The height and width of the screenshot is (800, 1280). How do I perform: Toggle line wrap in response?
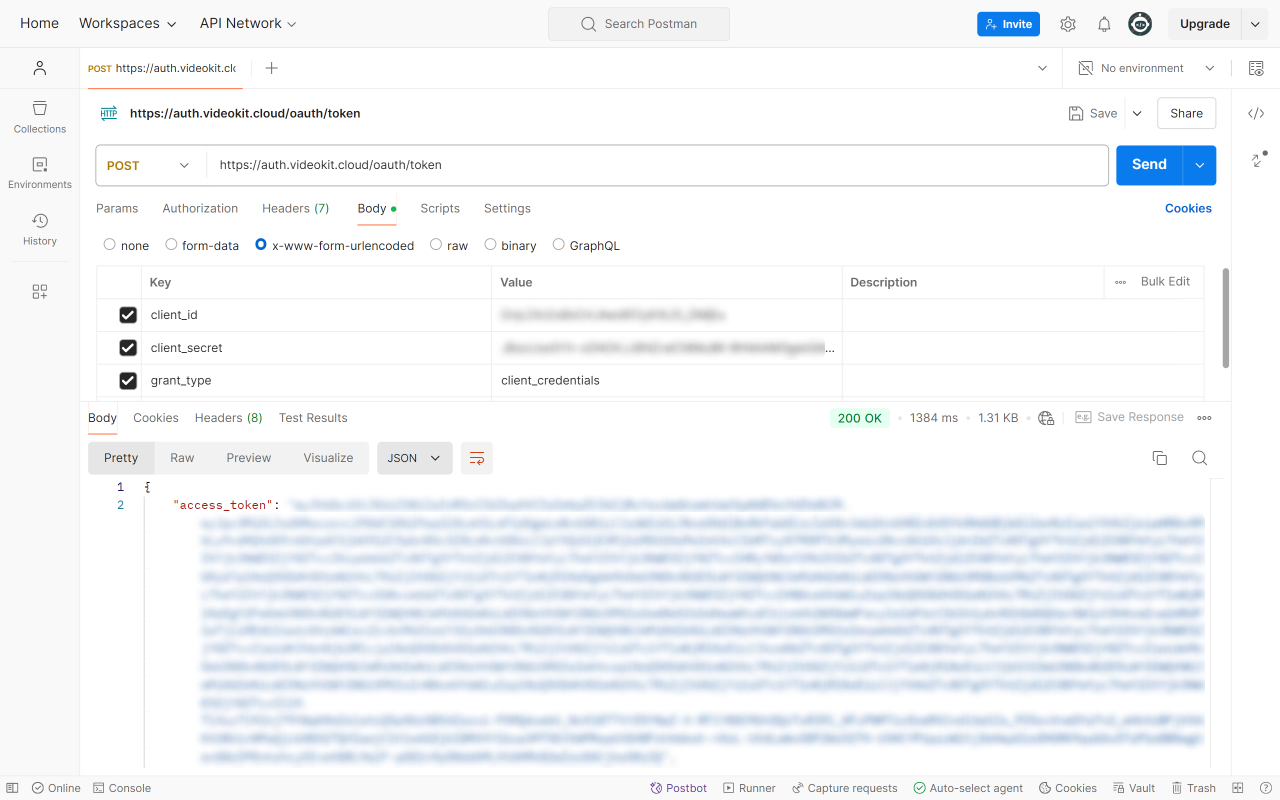[x=477, y=458]
